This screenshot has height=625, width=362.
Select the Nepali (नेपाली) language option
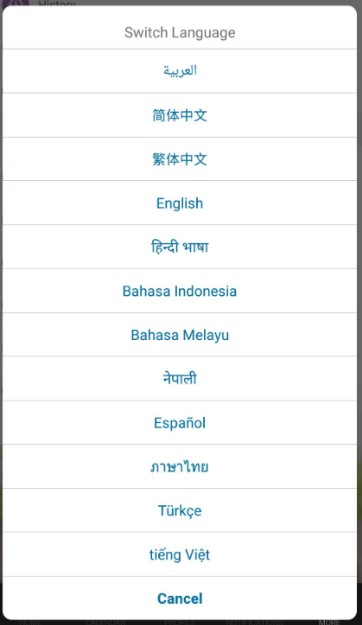pos(180,379)
